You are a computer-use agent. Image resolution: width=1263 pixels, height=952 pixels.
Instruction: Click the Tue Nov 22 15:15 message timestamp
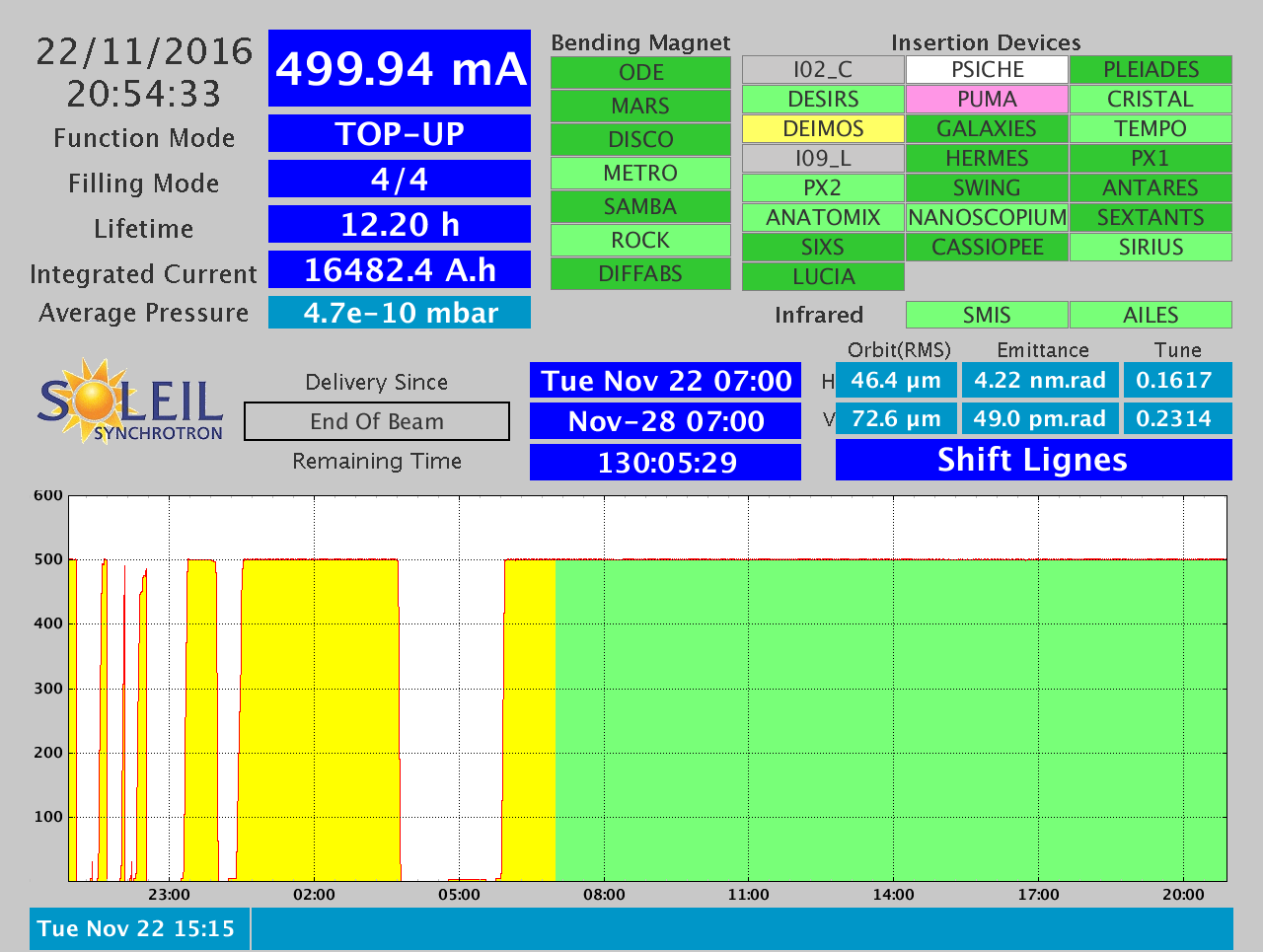139,929
